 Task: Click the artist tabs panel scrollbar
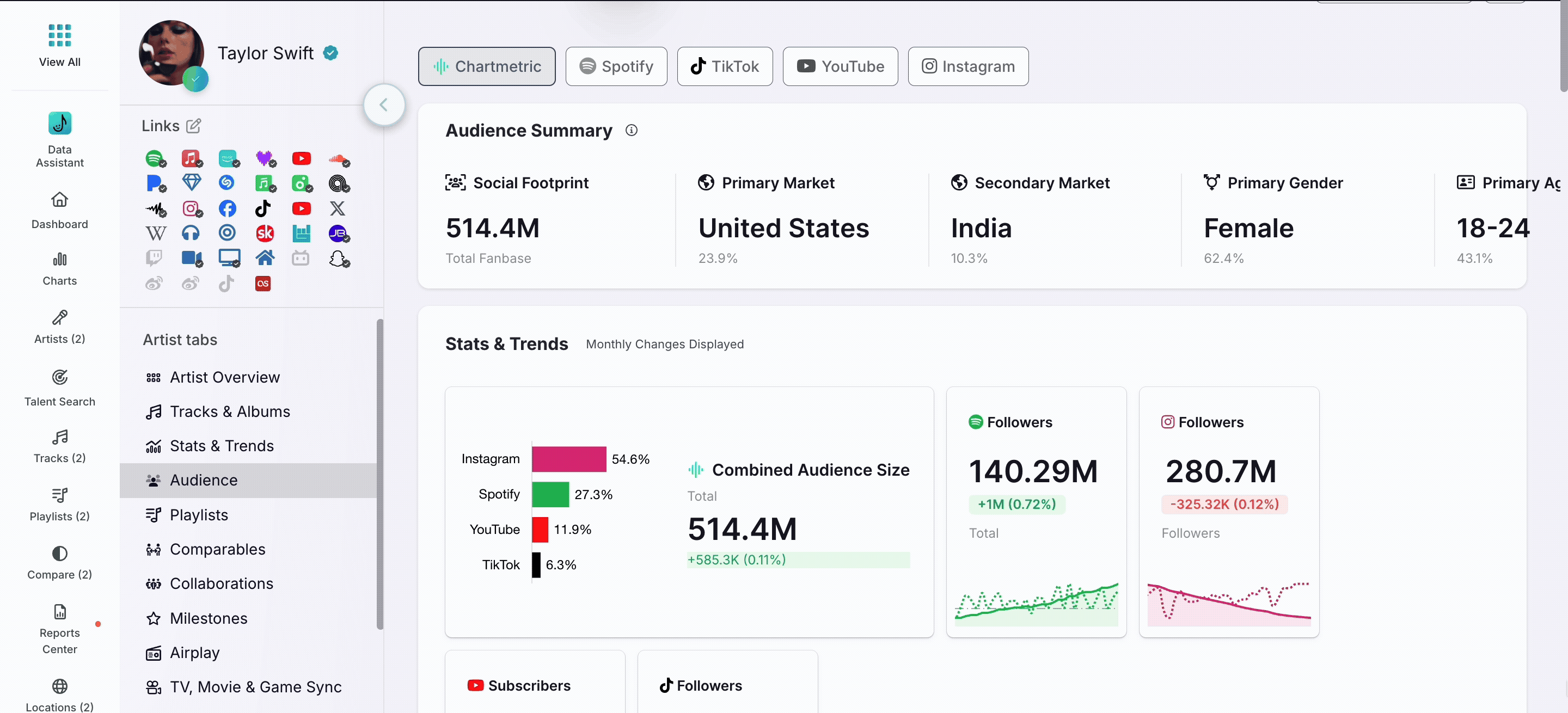(380, 475)
